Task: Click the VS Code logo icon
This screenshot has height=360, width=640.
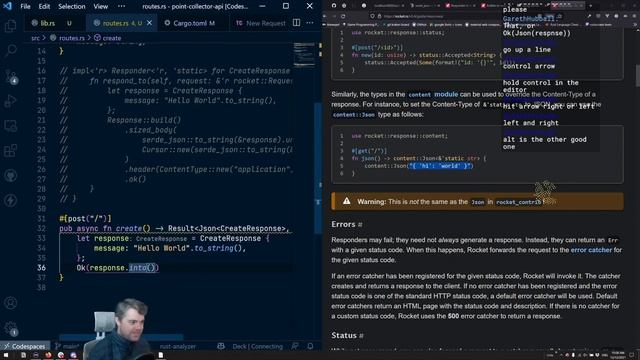Action: coord(7,6)
